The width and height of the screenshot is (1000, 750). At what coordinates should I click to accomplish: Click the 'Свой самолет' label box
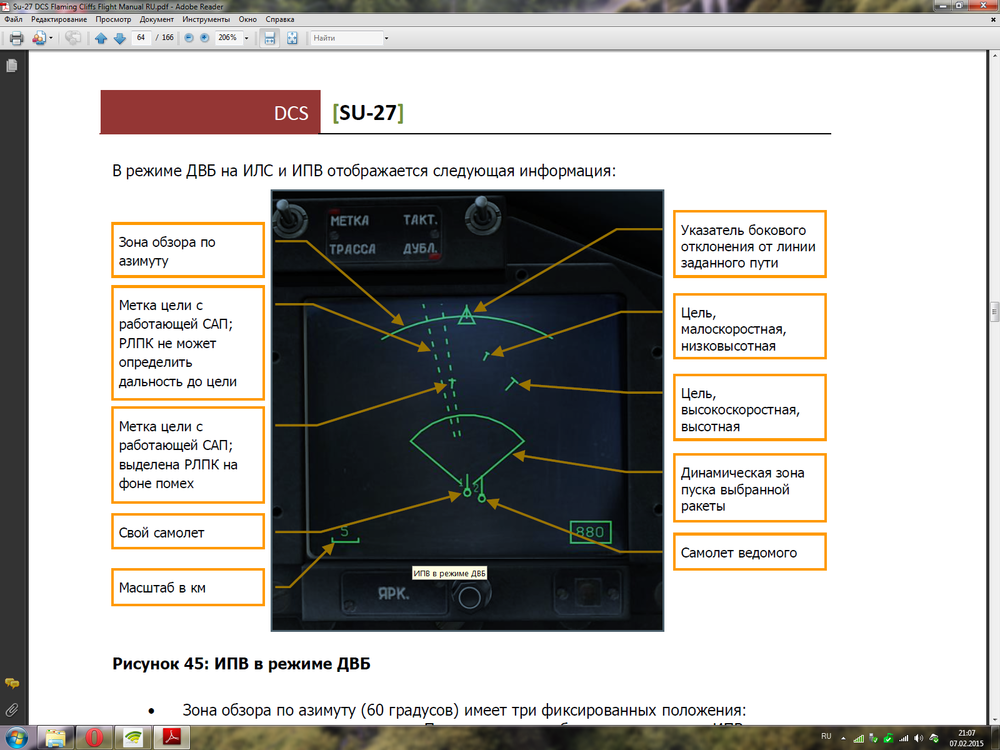188,532
